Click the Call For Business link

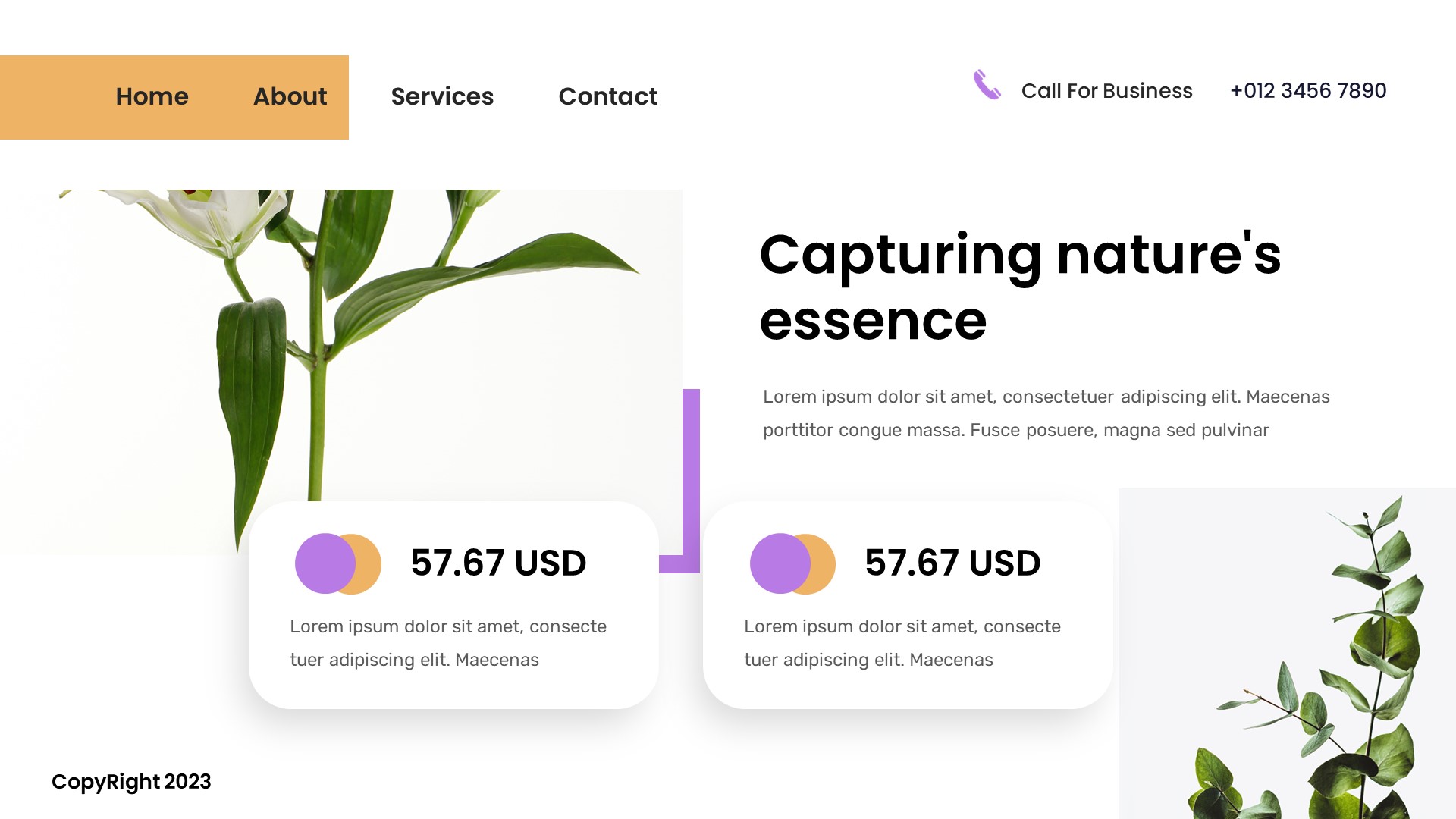pyautogui.click(x=1107, y=91)
